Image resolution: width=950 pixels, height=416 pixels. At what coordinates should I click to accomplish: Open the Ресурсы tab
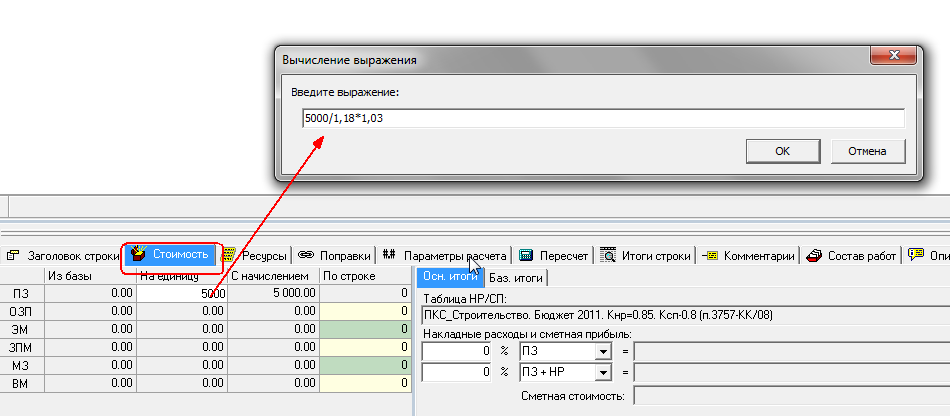pyautogui.click(x=254, y=256)
